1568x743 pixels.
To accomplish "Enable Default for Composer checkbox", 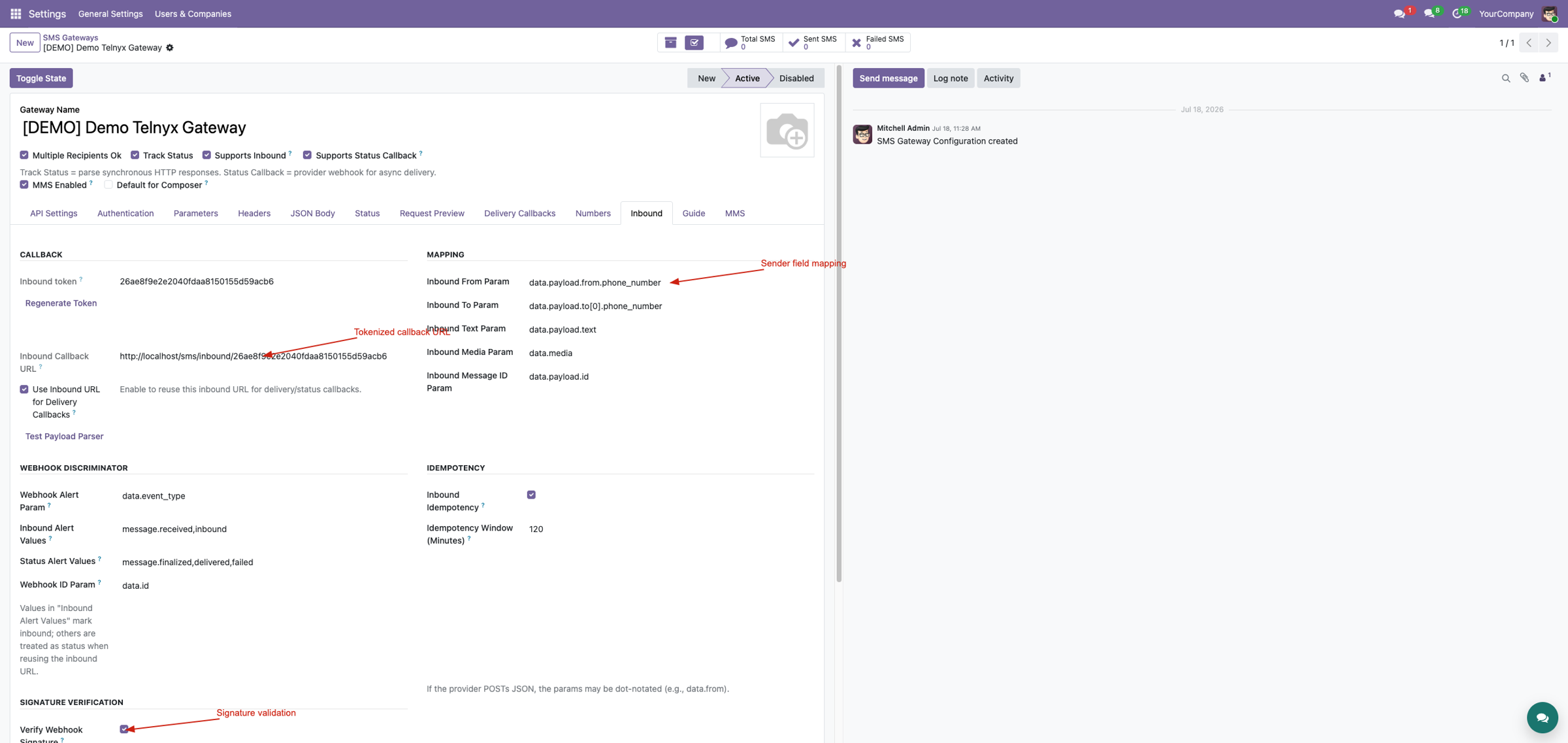I will pyautogui.click(x=108, y=185).
